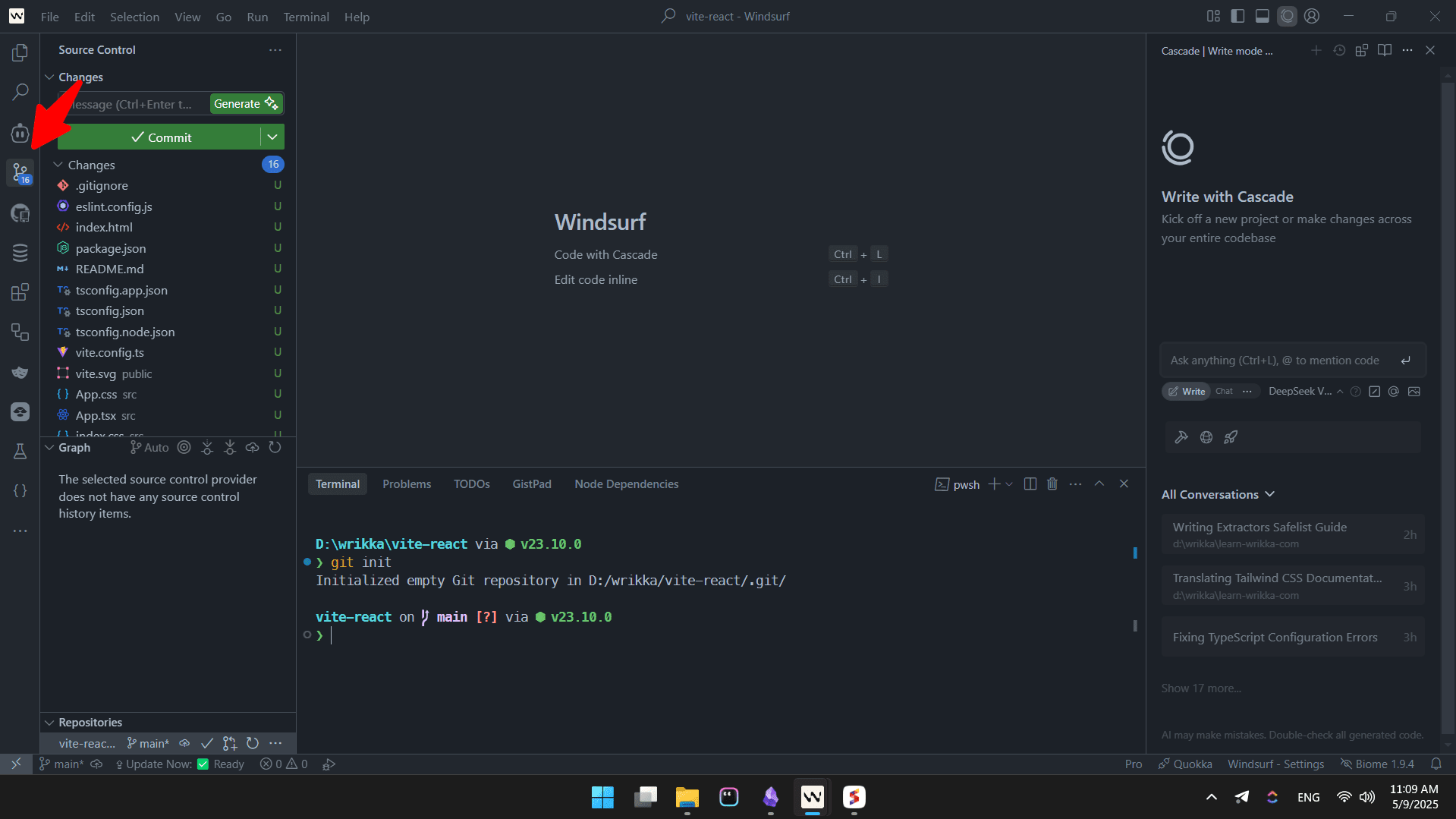The width and height of the screenshot is (1456, 819).
Task: Expand the All Conversations dropdown
Action: (x=1218, y=495)
